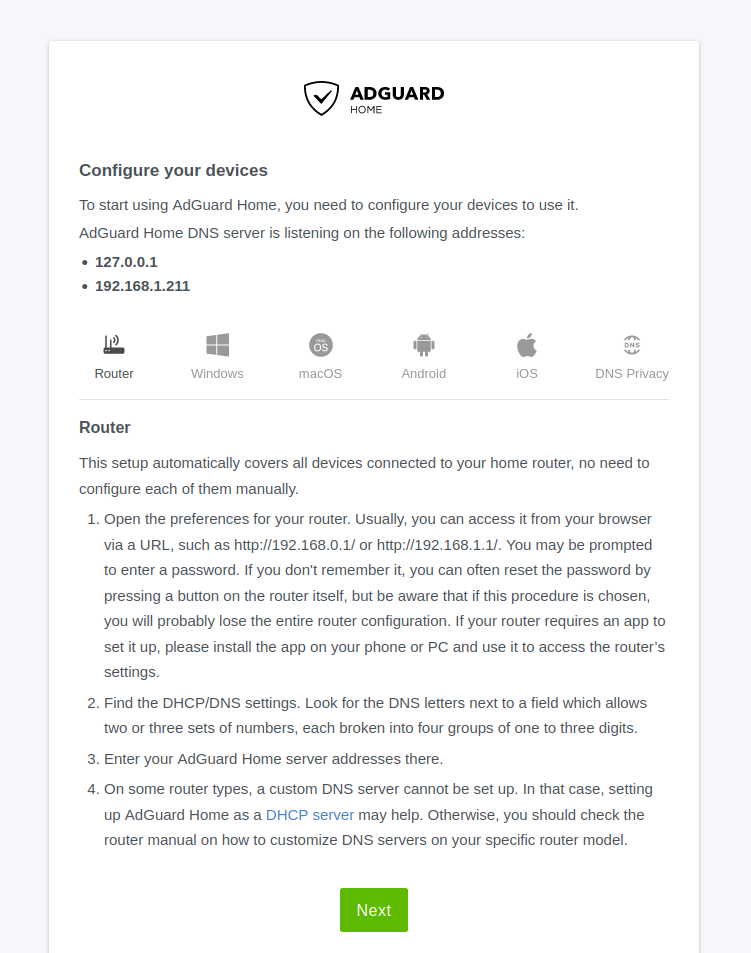Click the Android robot icon
The height and width of the screenshot is (953, 751).
pos(424,345)
